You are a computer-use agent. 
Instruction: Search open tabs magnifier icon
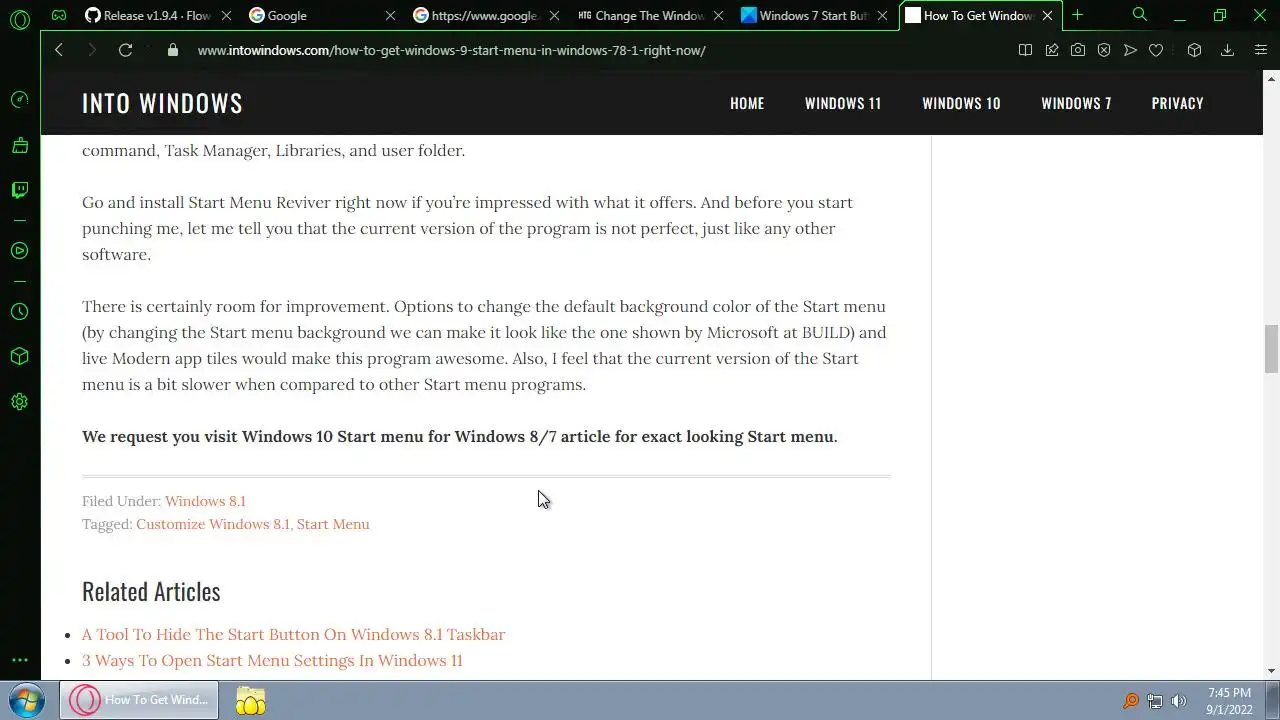[x=1140, y=15]
